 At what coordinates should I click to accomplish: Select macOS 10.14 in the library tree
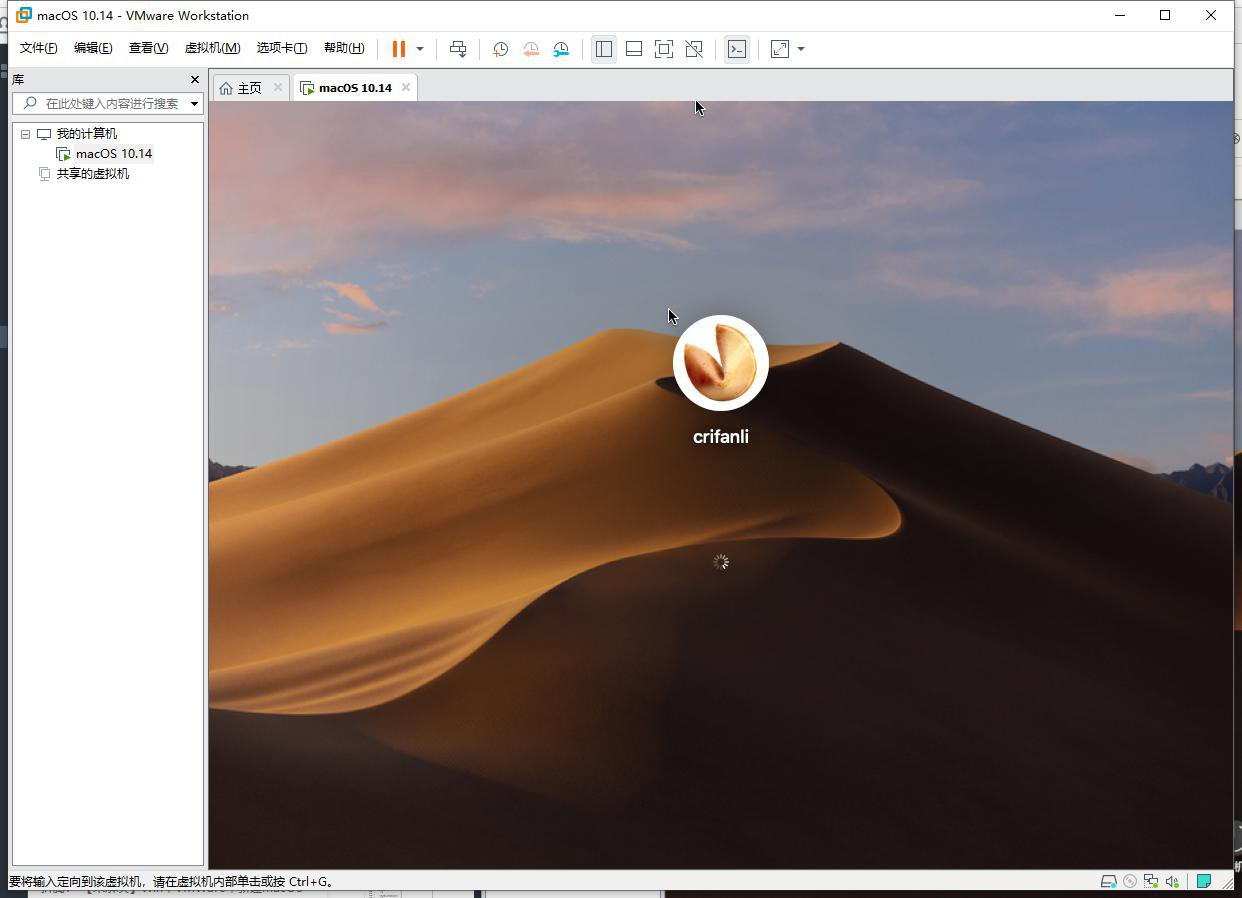pyautogui.click(x=114, y=154)
